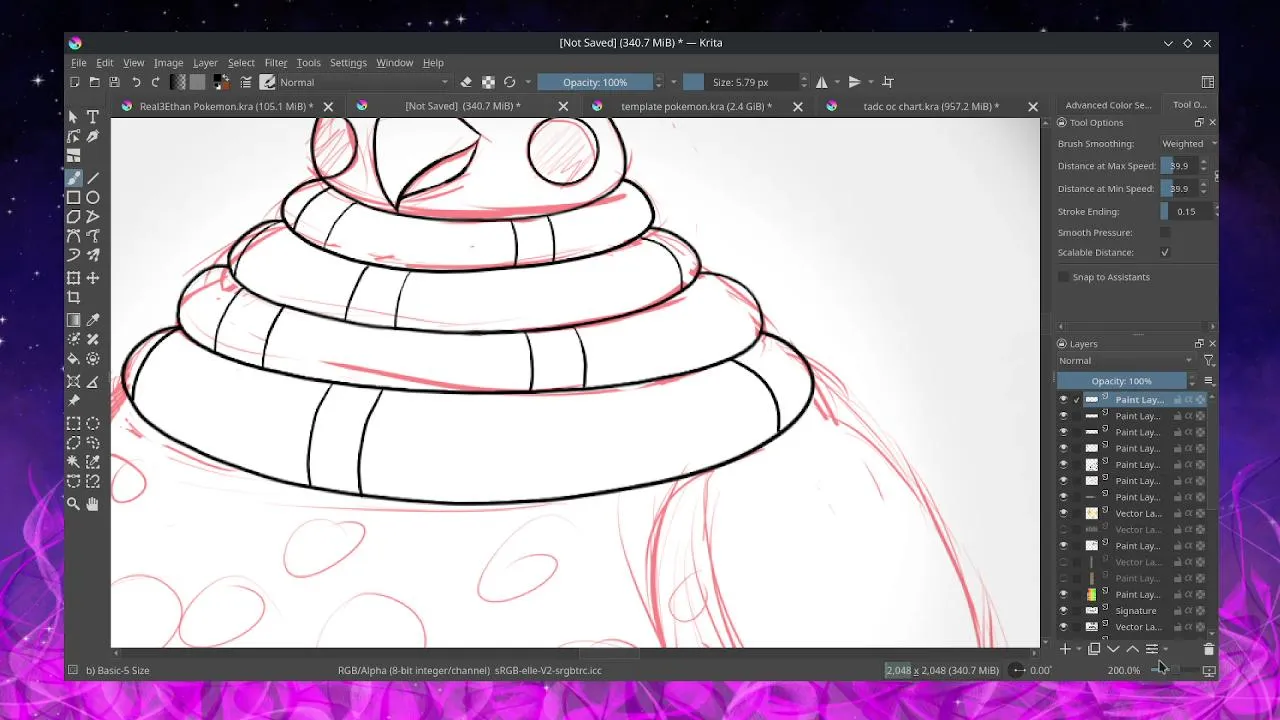Toggle visibility of the selected top Paint Layer

pos(1063,400)
